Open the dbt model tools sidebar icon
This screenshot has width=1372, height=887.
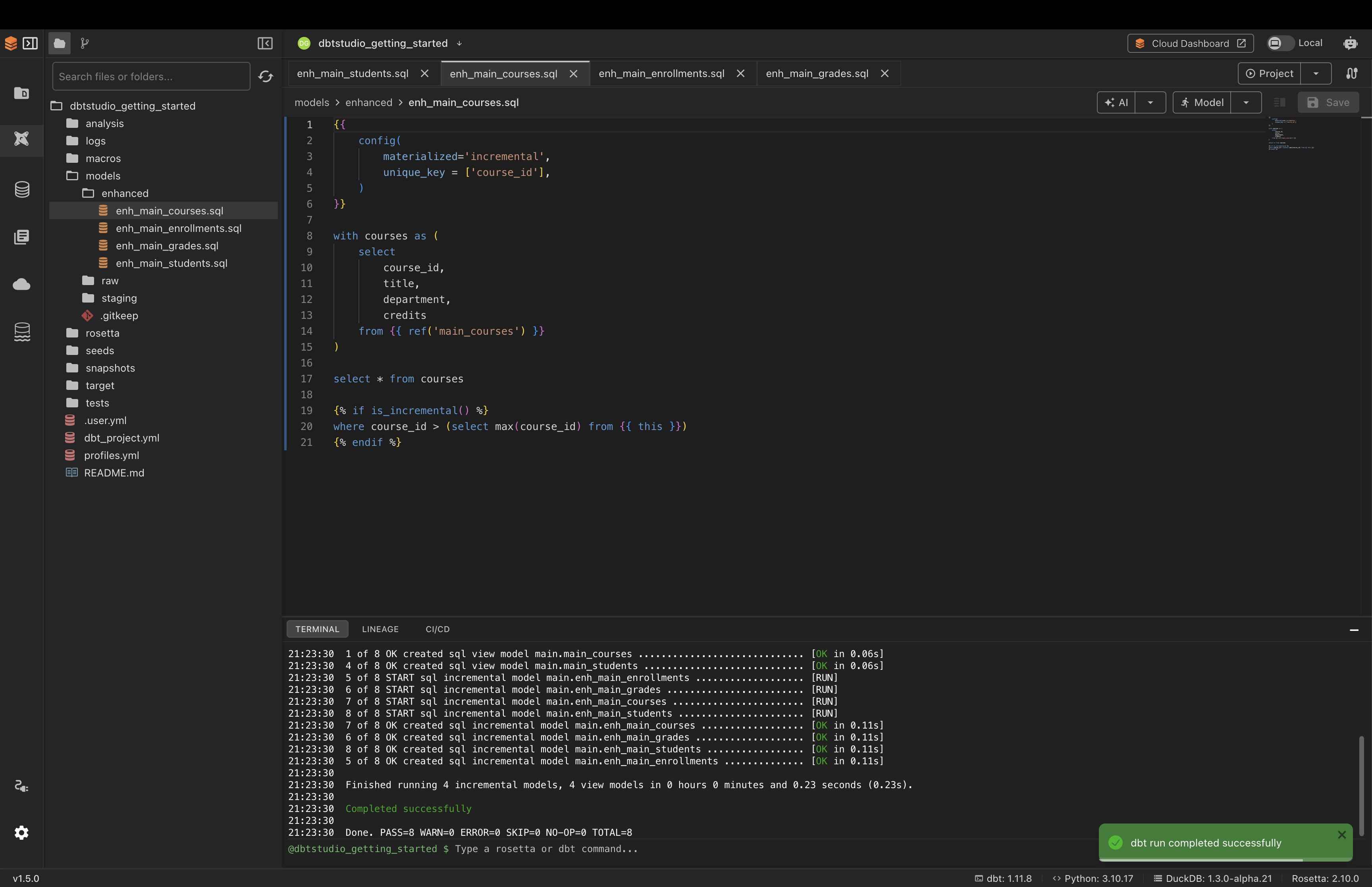(22, 139)
